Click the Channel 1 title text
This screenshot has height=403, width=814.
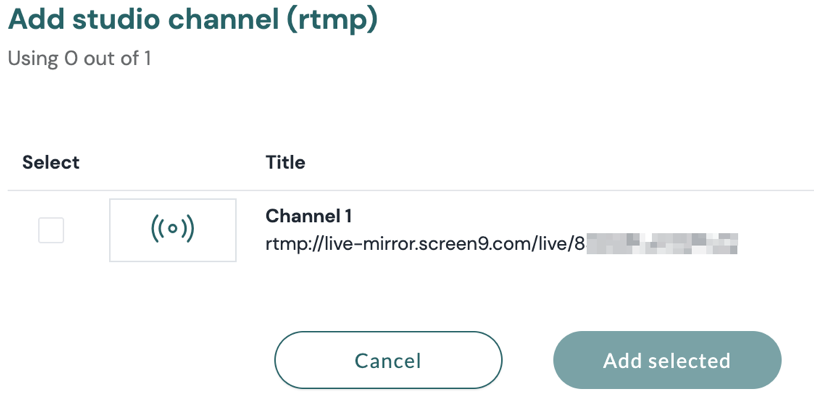point(308,216)
